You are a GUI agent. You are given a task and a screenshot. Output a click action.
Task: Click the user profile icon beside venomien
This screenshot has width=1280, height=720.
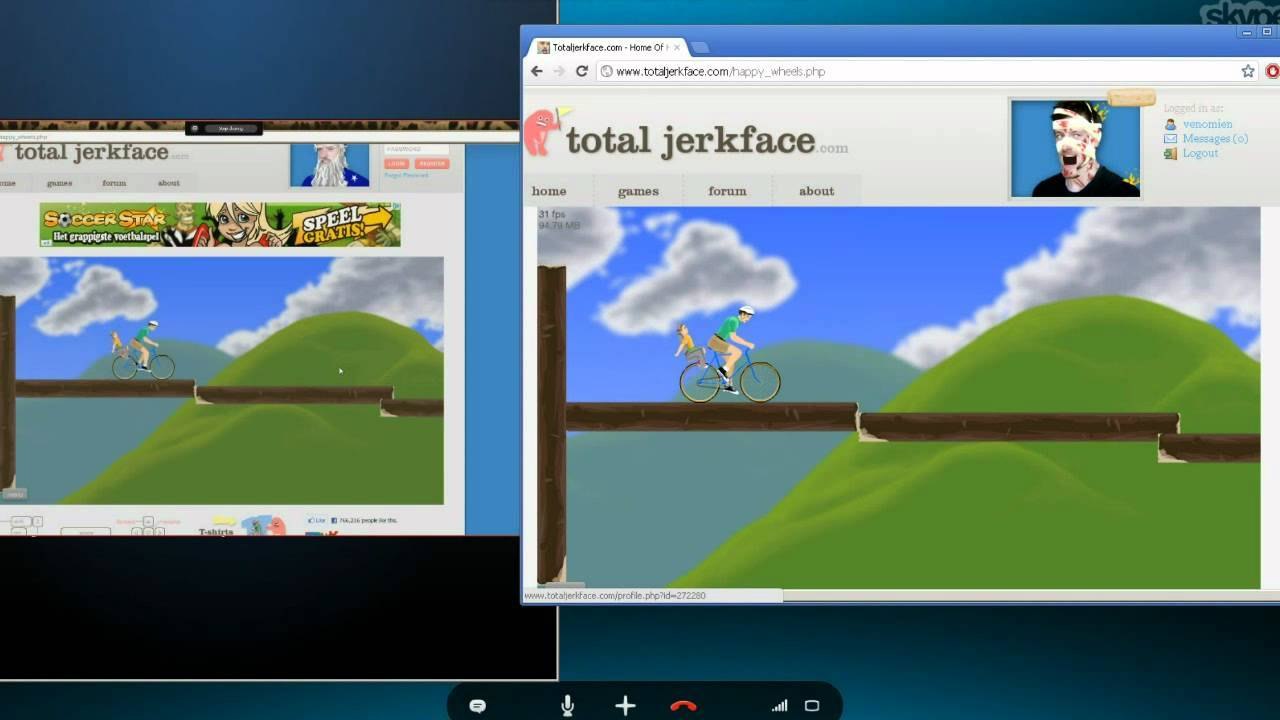(1170, 124)
